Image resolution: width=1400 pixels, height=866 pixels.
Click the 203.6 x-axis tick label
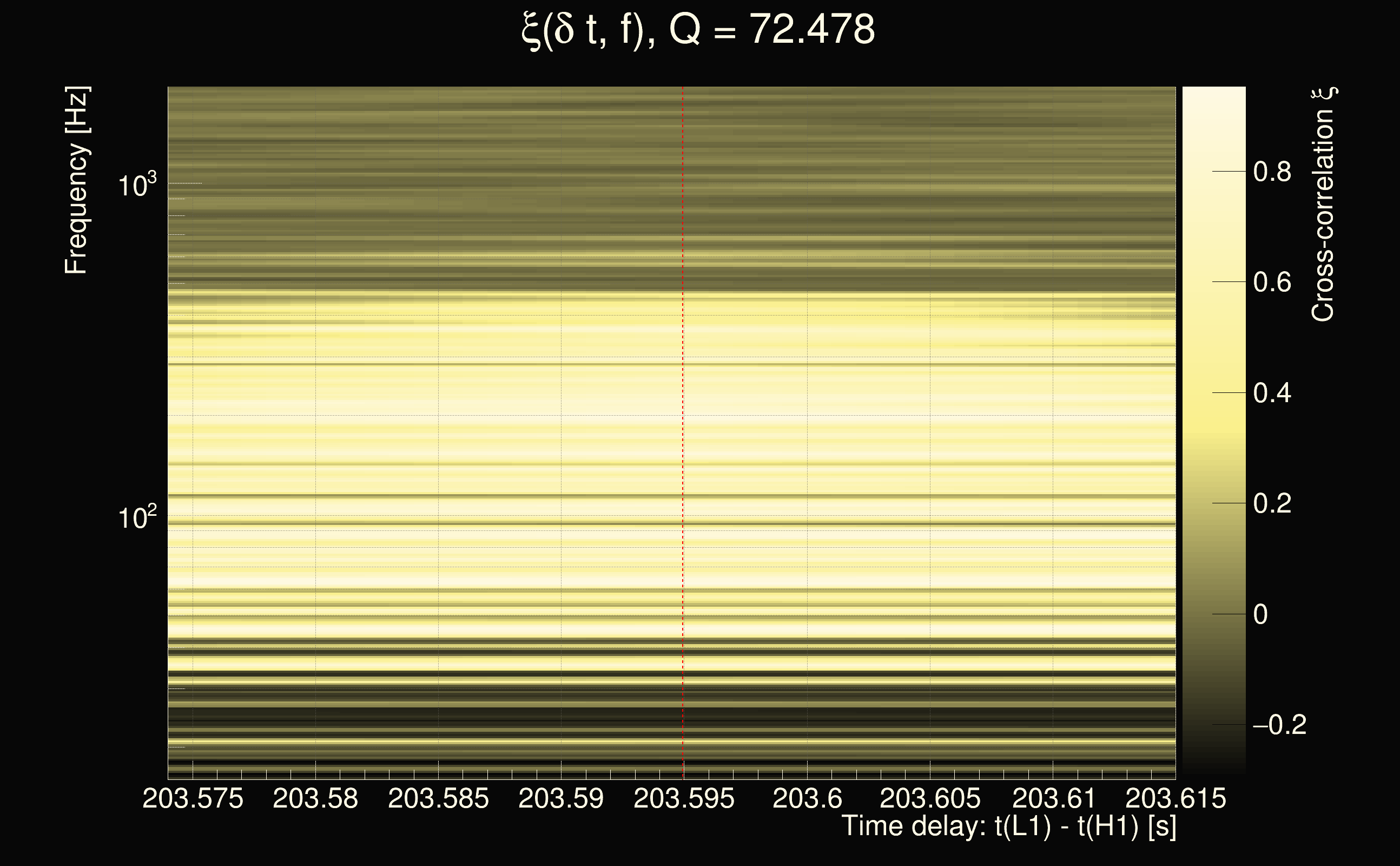[807, 798]
